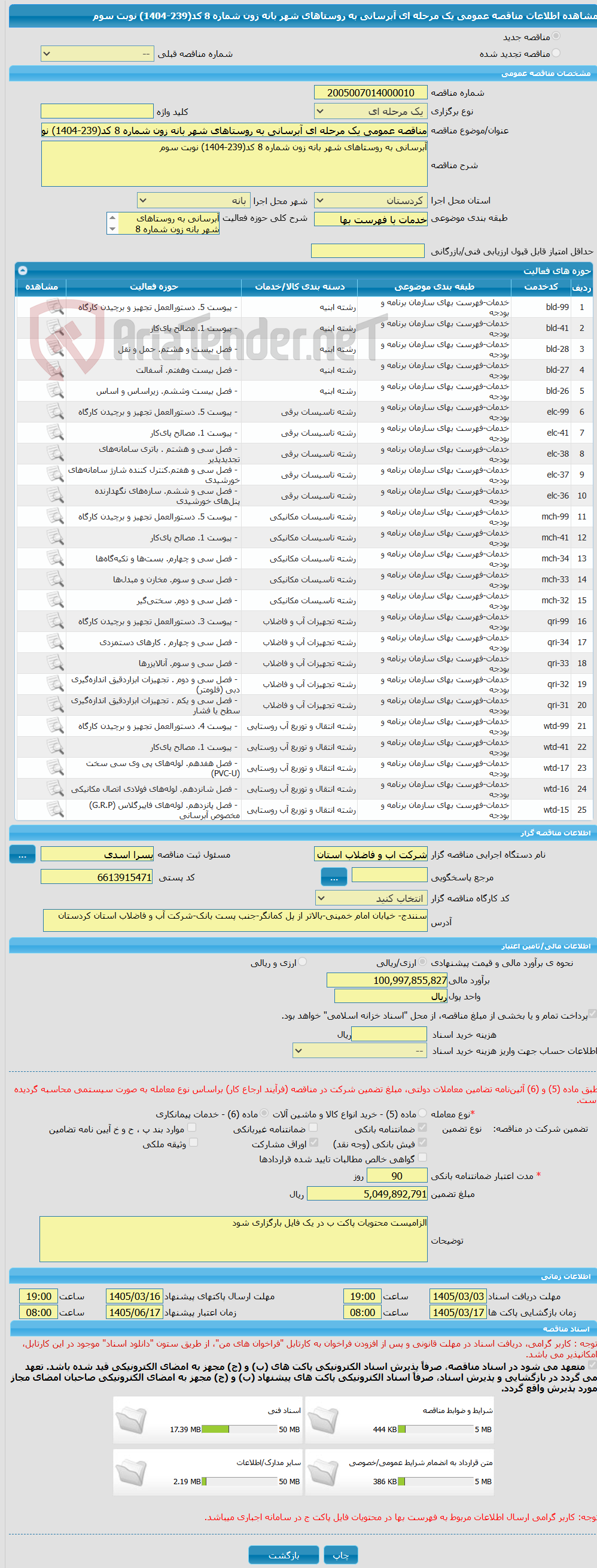Open other documents/information folder icon
This screenshot has height=1568, width=597.
tap(132, 1472)
